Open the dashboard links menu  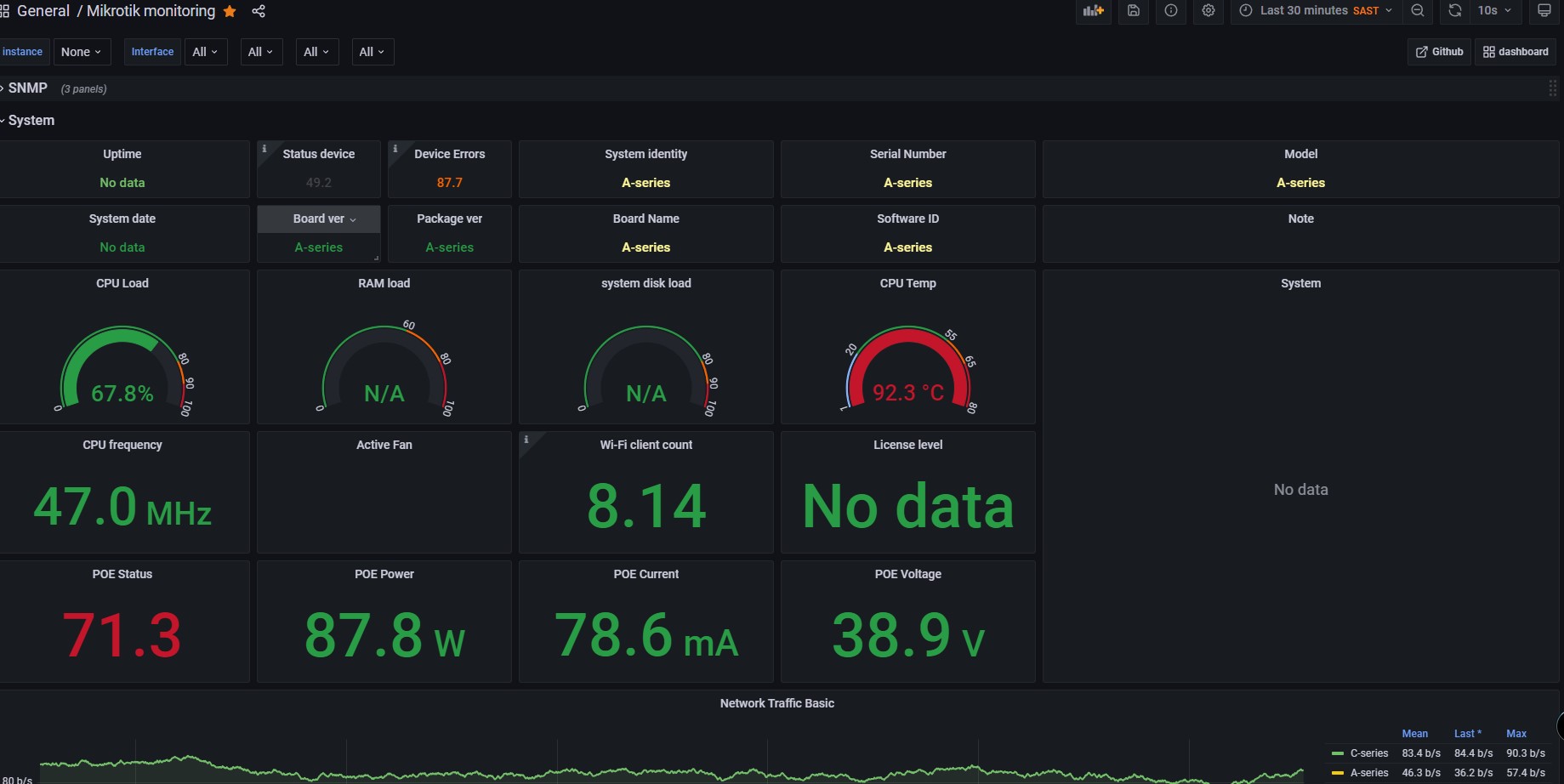1516,52
